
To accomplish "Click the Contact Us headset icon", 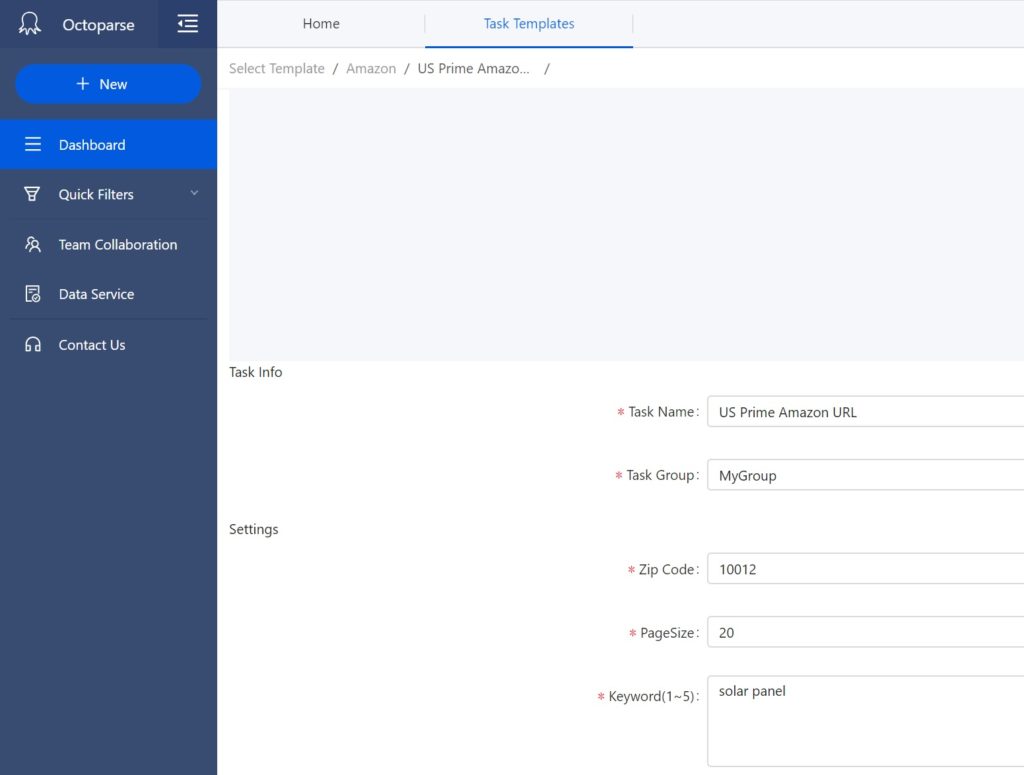I will [33, 344].
